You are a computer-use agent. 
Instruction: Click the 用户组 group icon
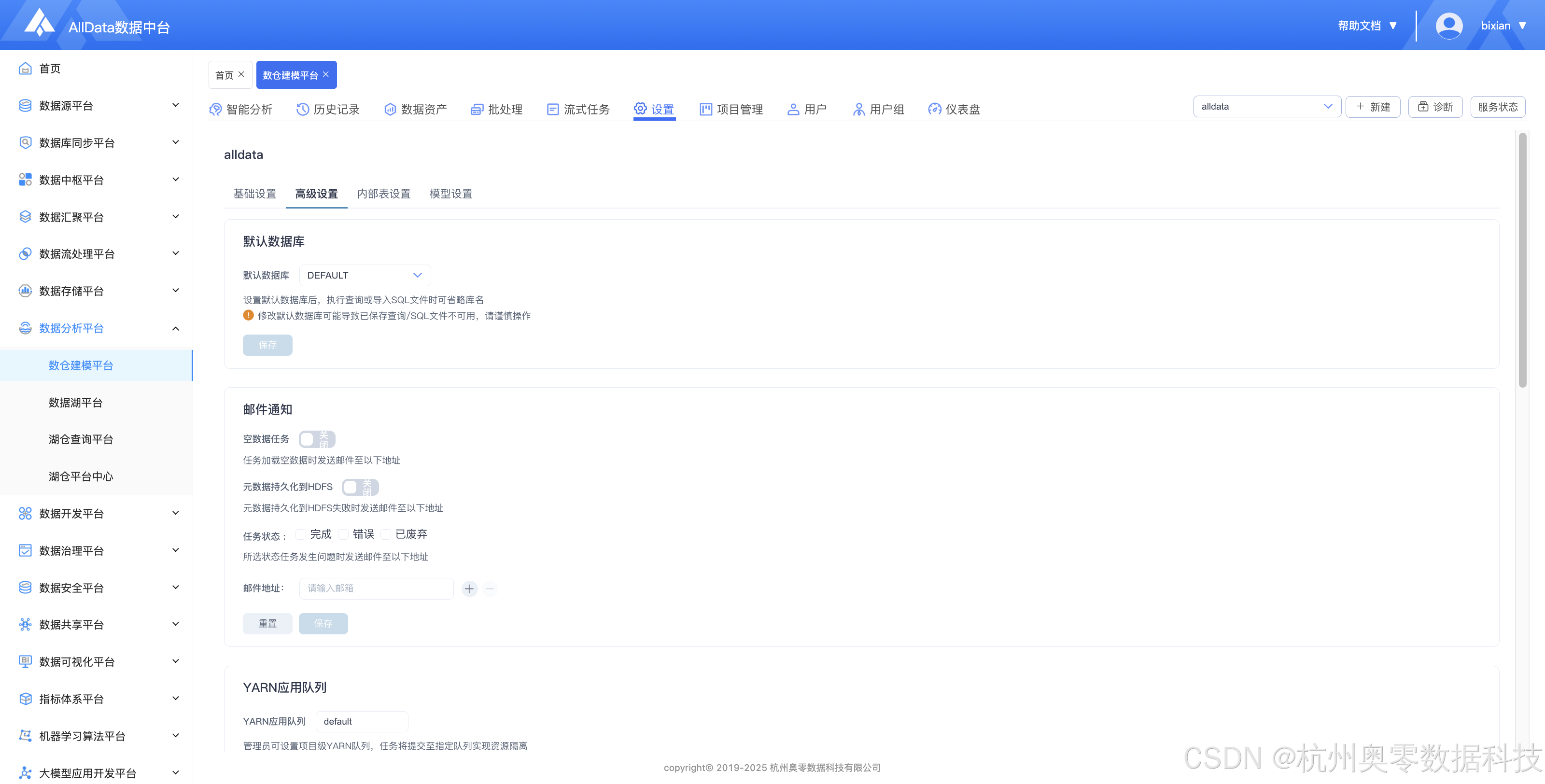tap(859, 109)
